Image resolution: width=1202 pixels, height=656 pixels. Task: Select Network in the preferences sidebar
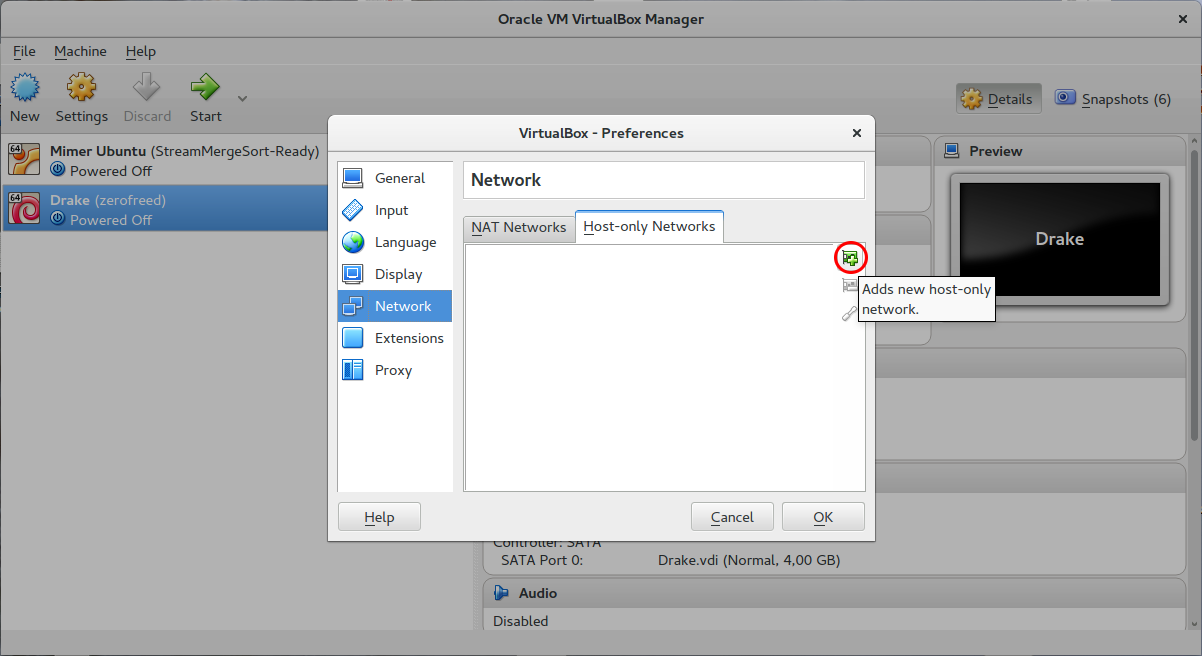395,306
